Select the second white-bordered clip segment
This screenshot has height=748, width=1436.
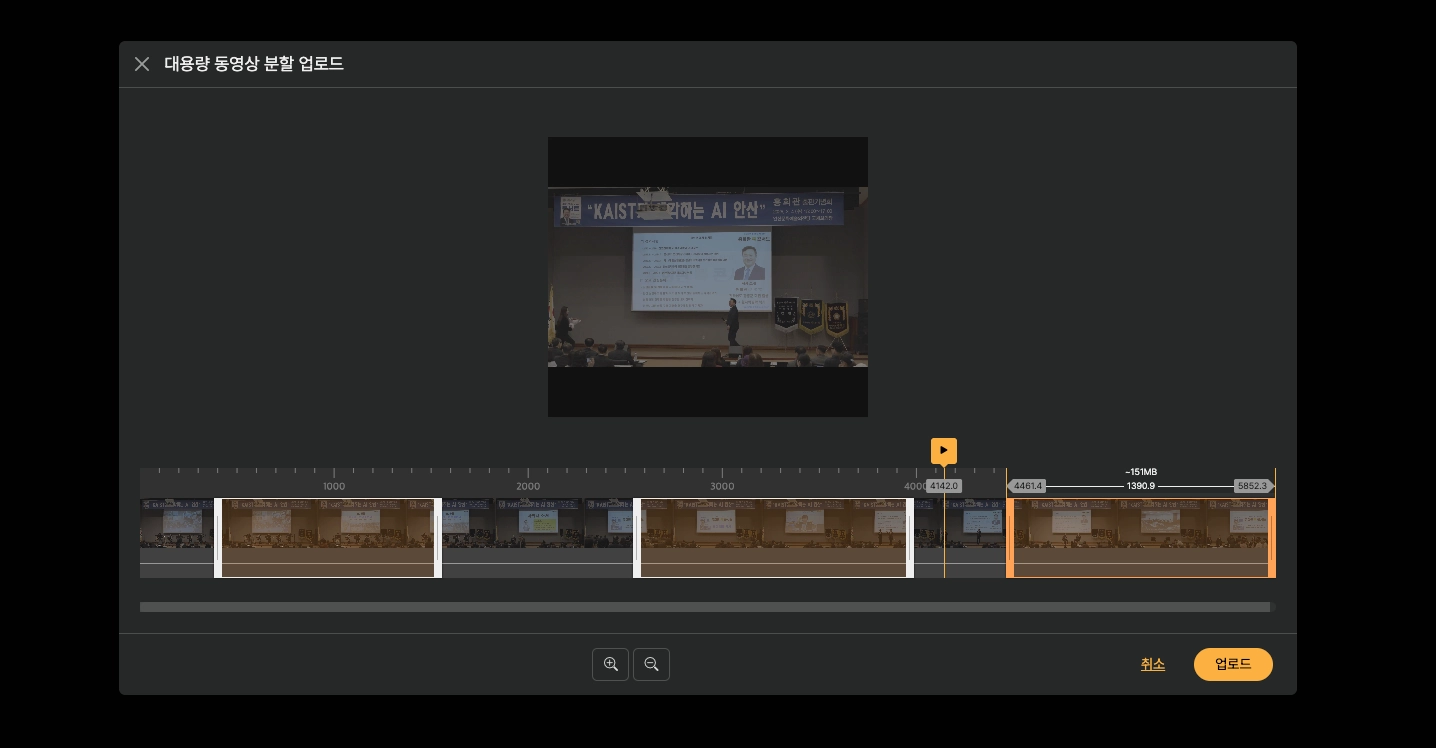tap(772, 538)
